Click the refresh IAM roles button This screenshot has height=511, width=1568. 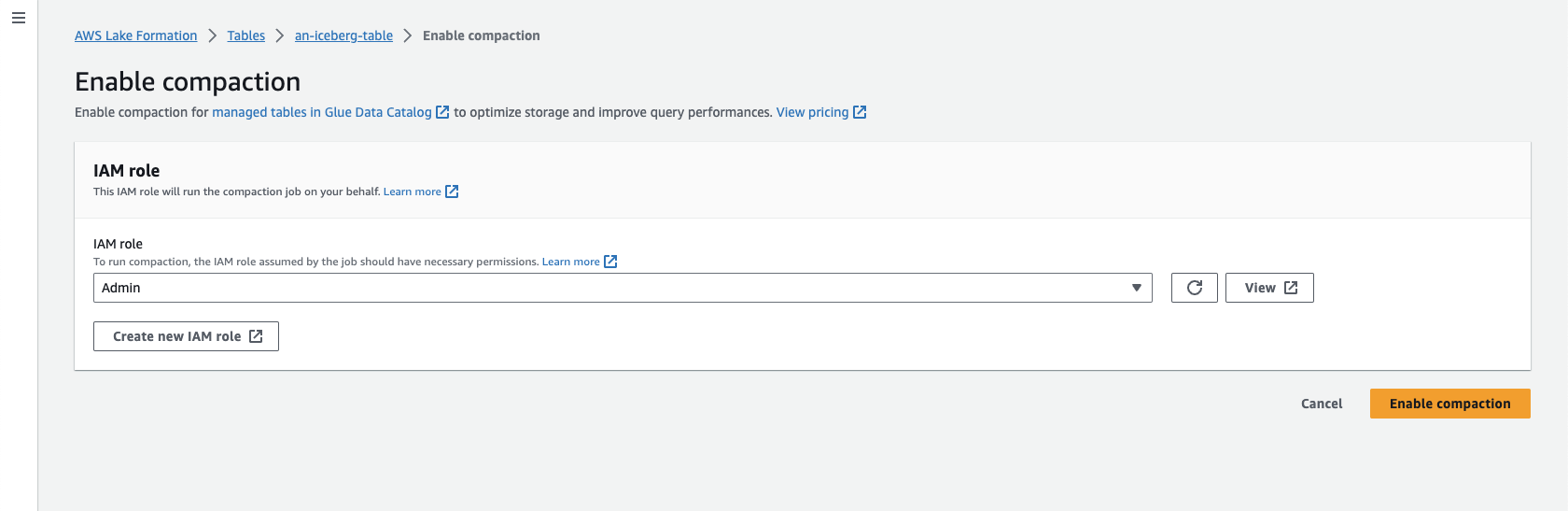pyautogui.click(x=1194, y=288)
